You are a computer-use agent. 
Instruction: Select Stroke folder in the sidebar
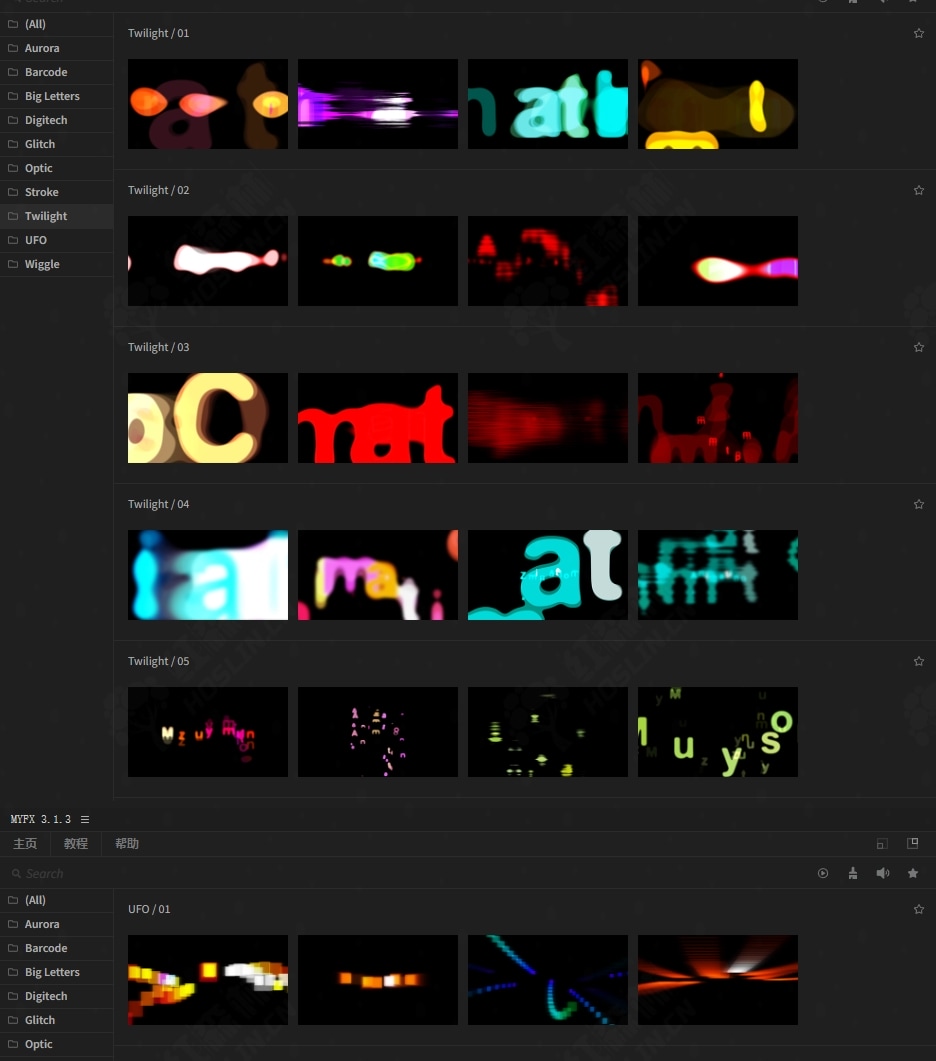56,192
